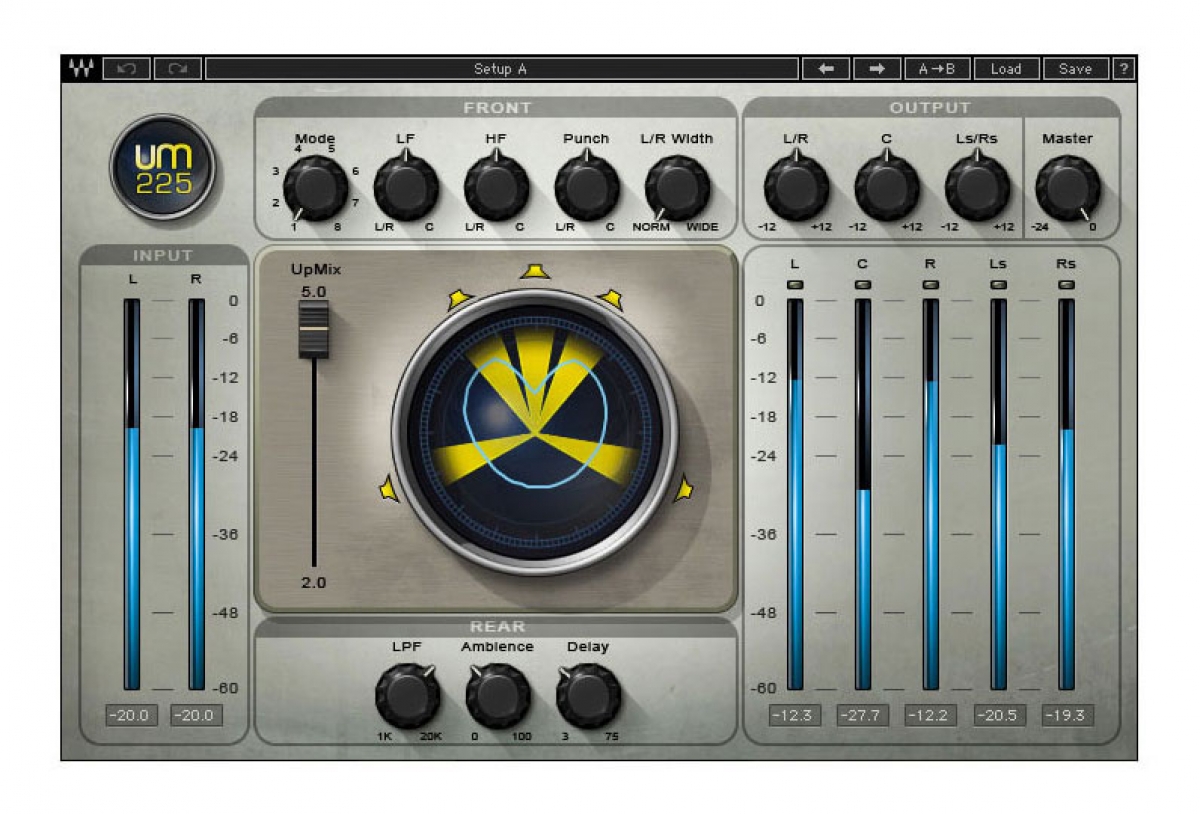
Task: Click the input L peak value -20.0
Action: click(x=133, y=715)
